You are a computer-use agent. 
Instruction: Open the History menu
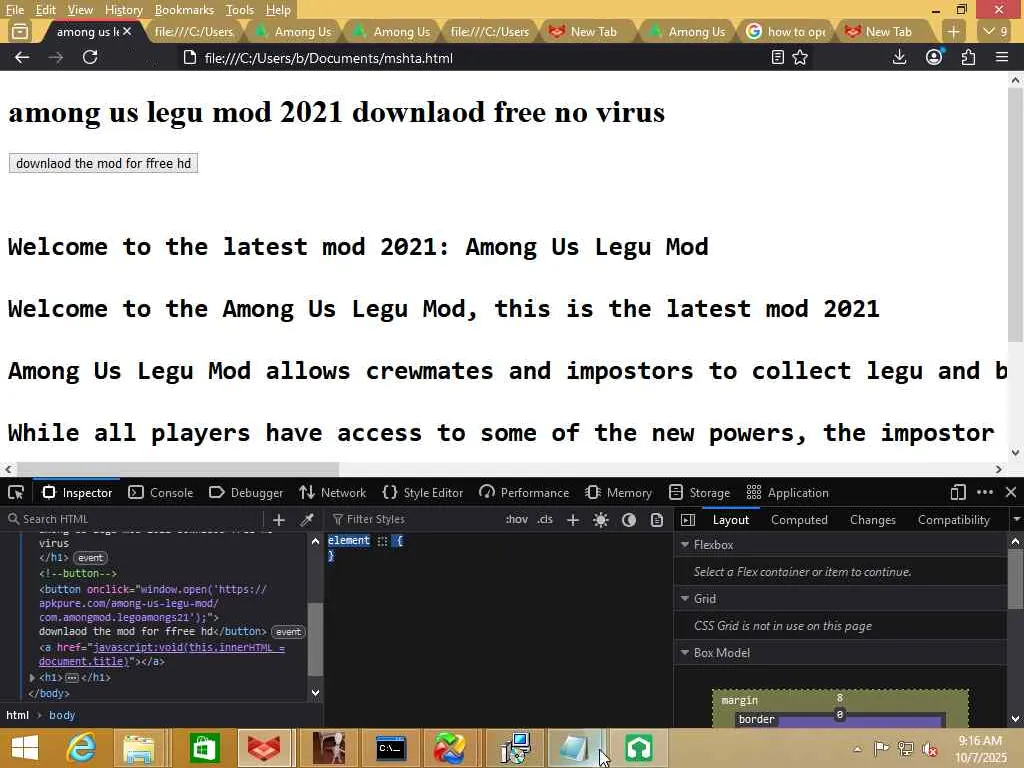[123, 10]
